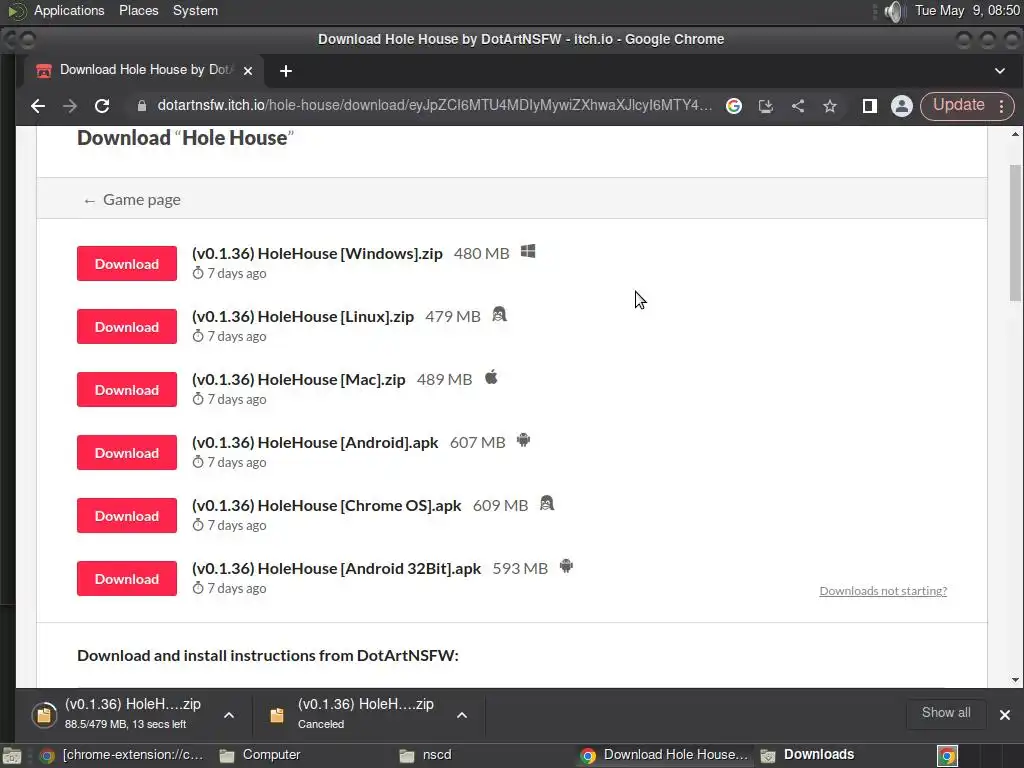The height and width of the screenshot is (768, 1024).
Task: Click the address bar URL
Action: pos(434,105)
